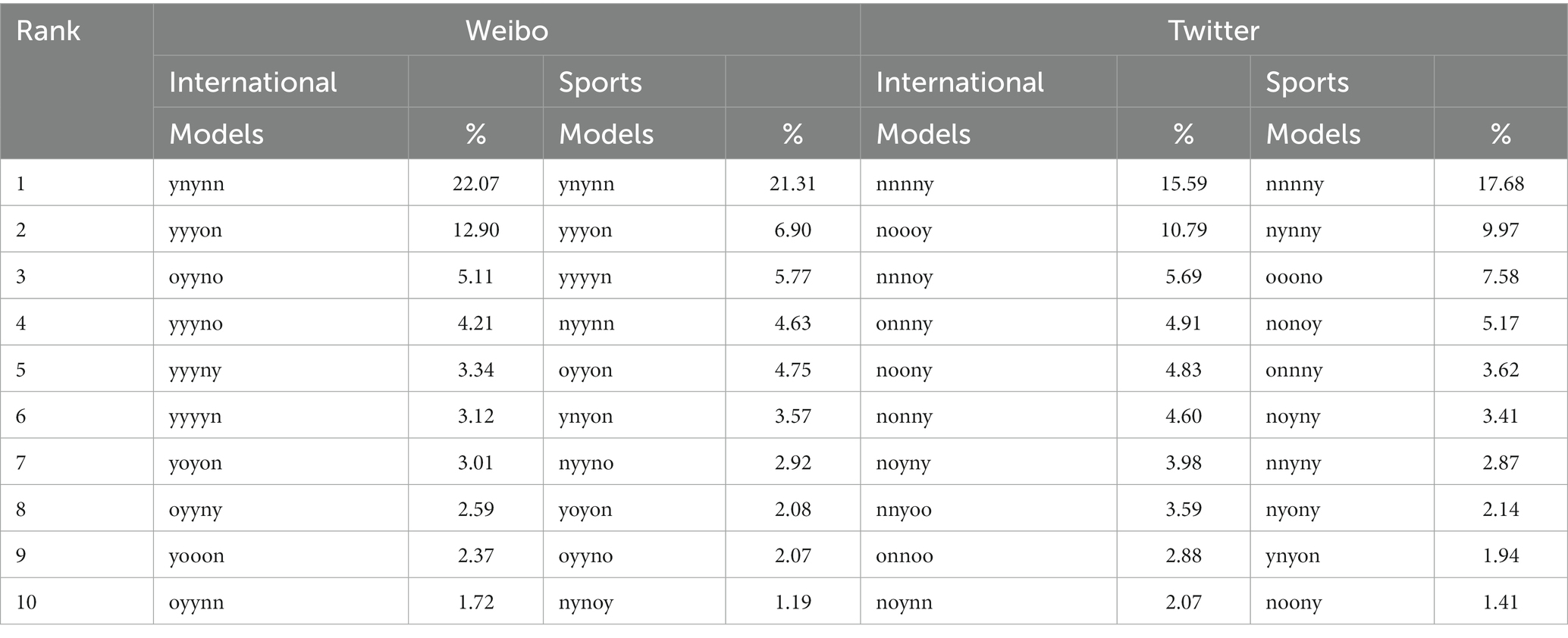Click Twitter Sports subheader
Viewport: 1568px width, 638px height.
pyautogui.click(x=1342, y=81)
